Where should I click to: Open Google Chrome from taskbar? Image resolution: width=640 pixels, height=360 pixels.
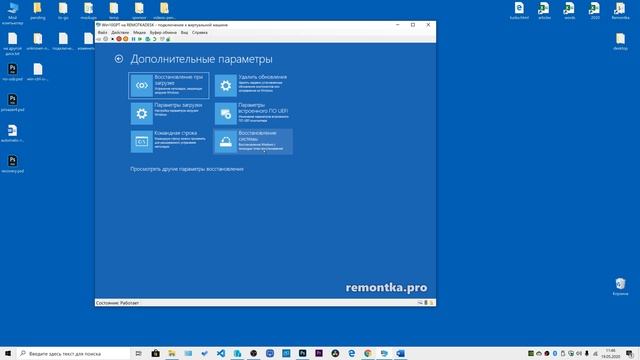tap(368, 353)
